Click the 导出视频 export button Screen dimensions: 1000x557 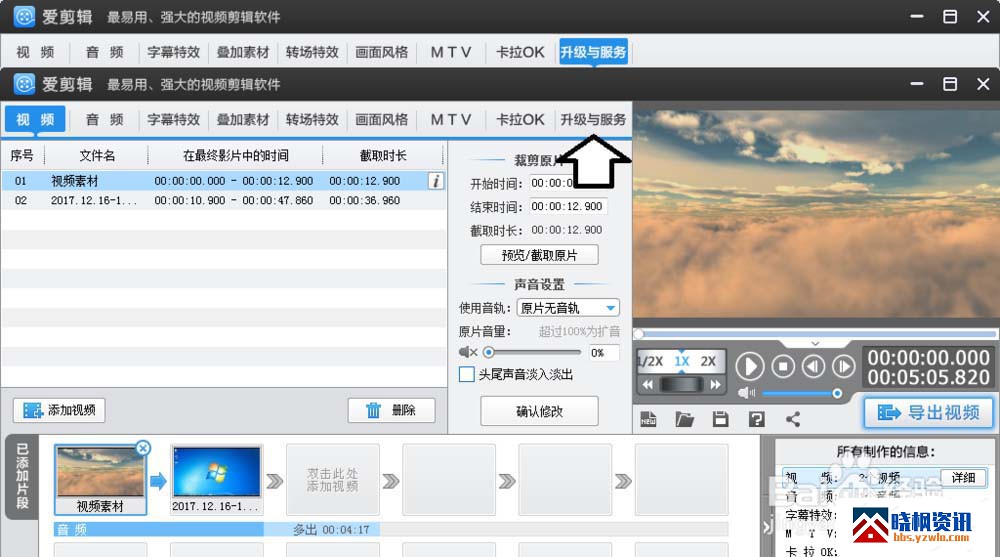coord(929,413)
